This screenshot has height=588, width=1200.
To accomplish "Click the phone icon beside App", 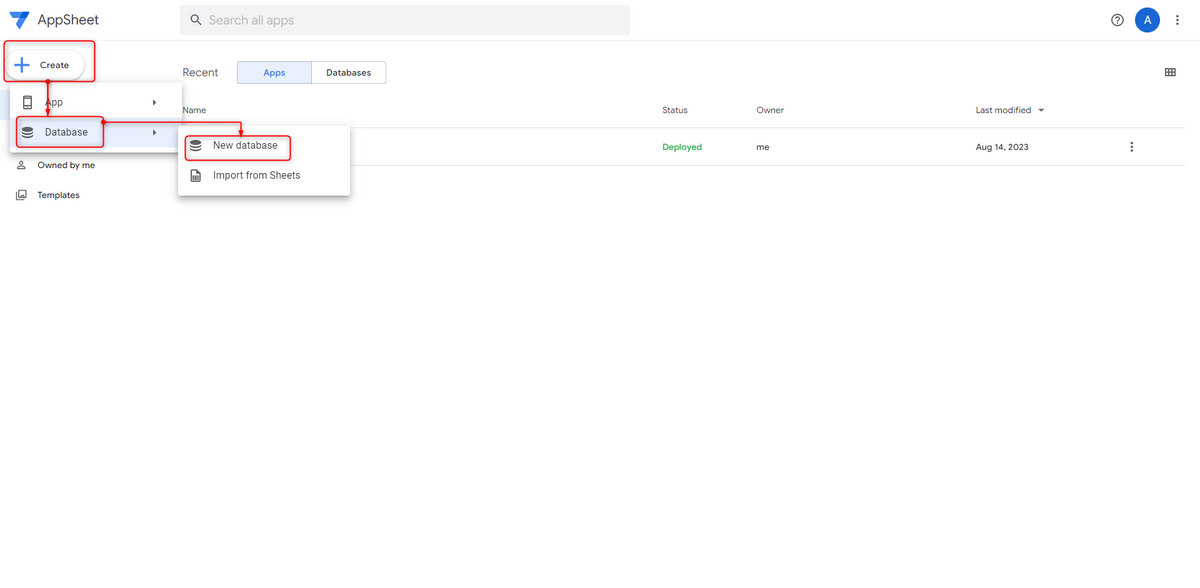I will coord(27,102).
